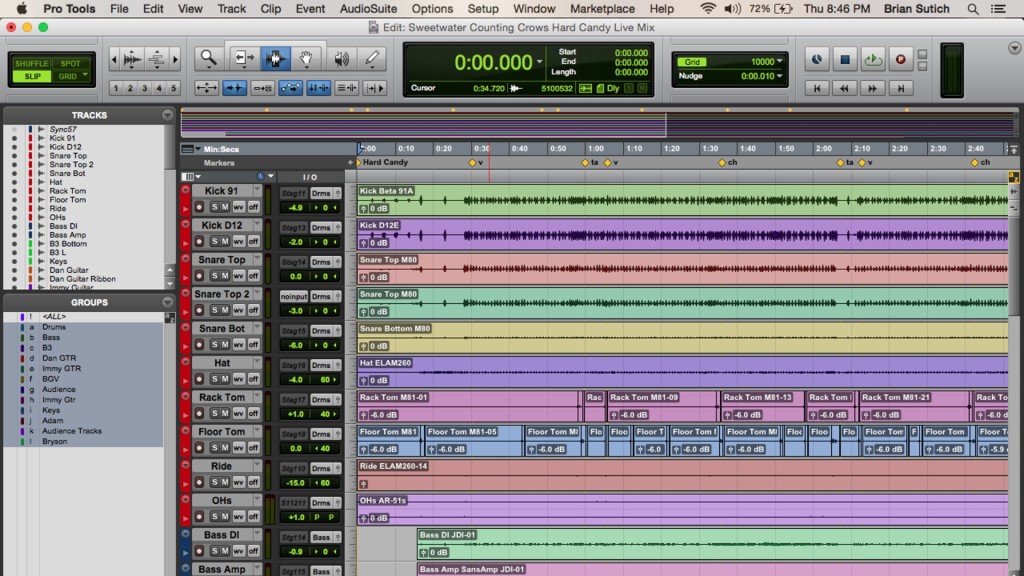Click the online/pre-roll clock transport icon
Screen dimensions: 1024x576
coord(816,59)
